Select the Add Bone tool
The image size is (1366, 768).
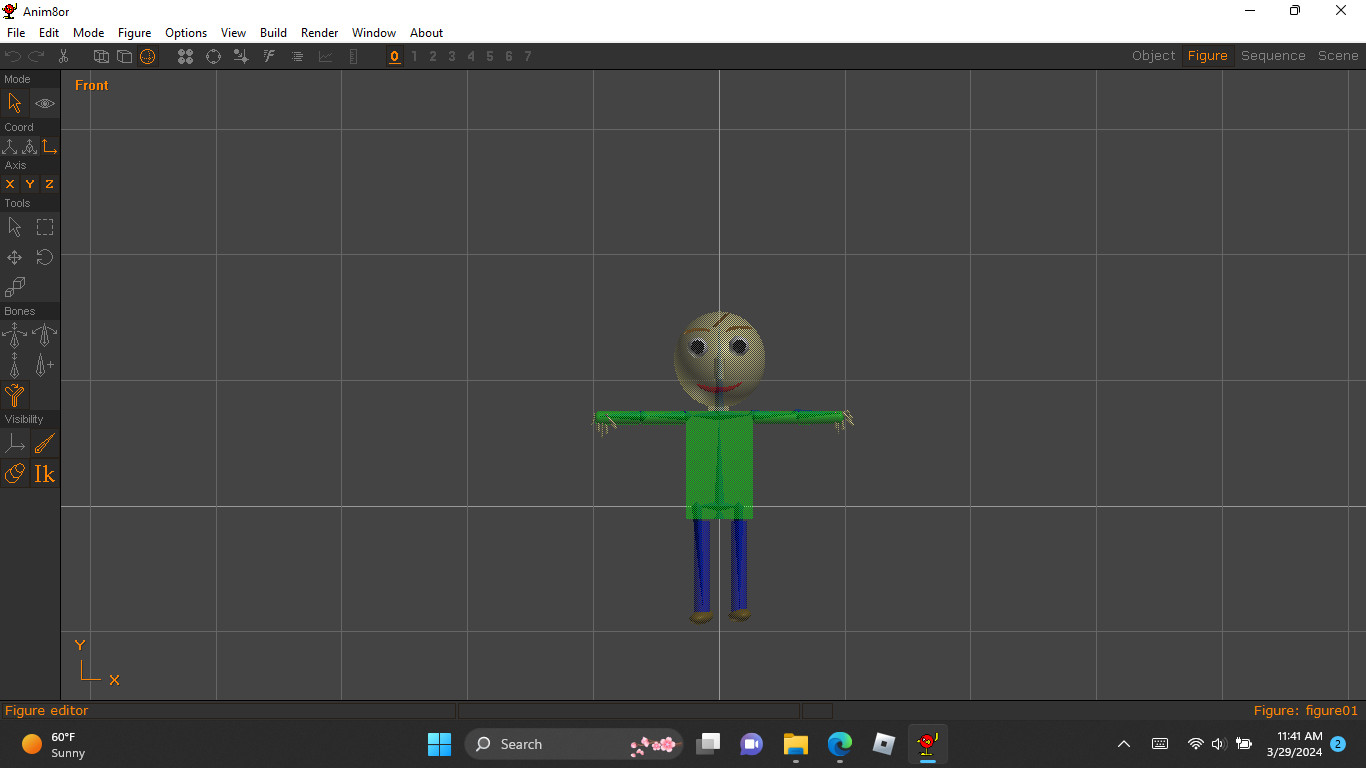44,364
